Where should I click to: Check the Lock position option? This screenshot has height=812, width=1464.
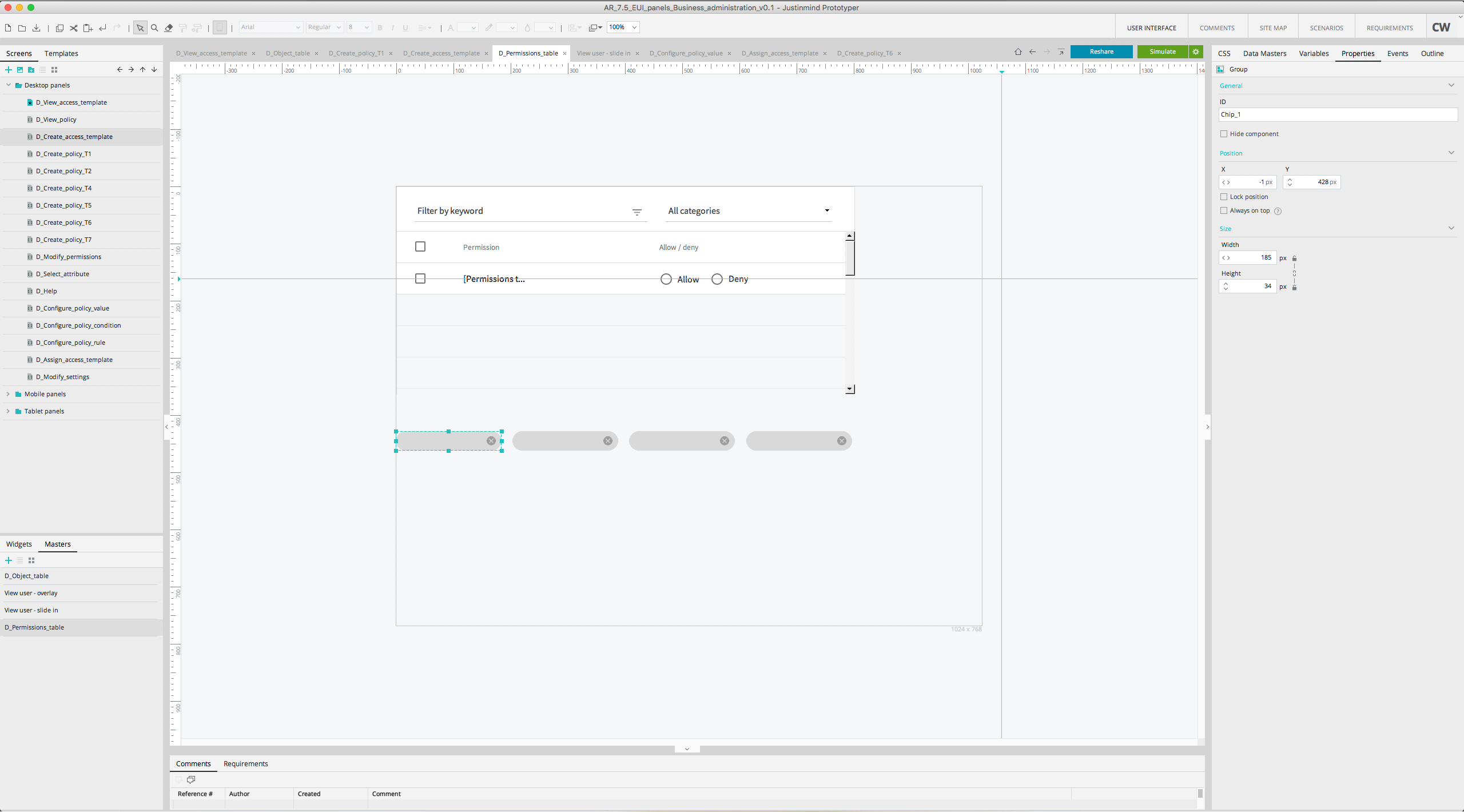coord(1224,197)
